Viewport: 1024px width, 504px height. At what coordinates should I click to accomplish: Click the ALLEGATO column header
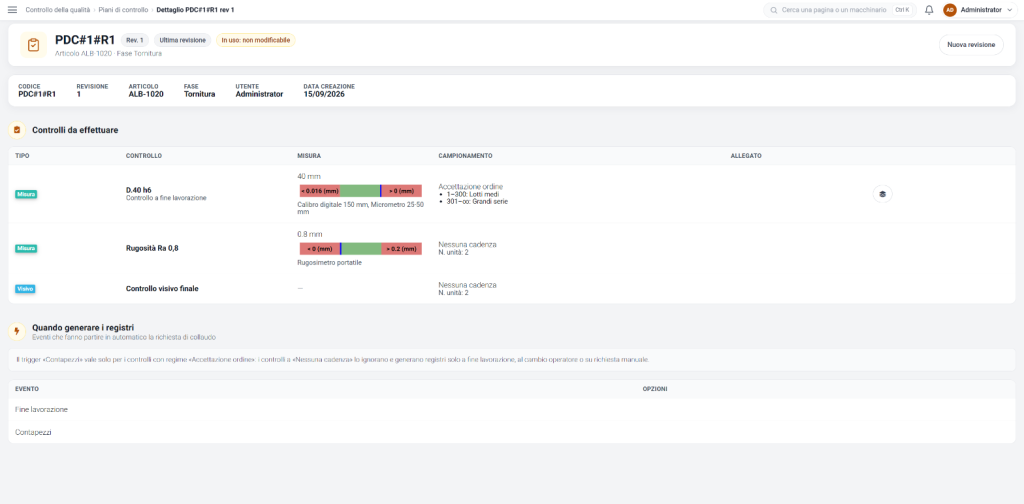coord(746,156)
